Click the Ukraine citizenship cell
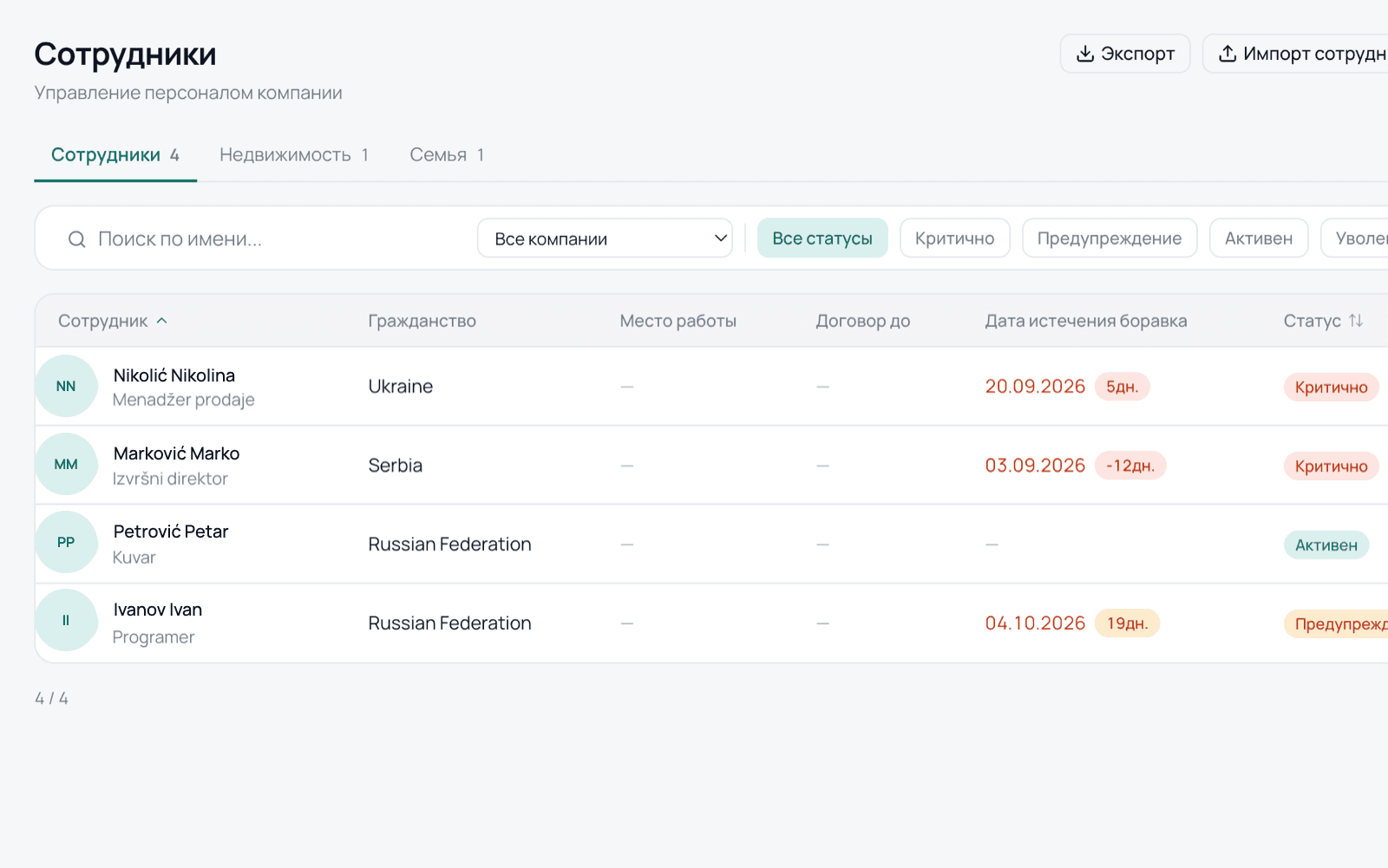The width and height of the screenshot is (1388, 868). click(x=401, y=387)
